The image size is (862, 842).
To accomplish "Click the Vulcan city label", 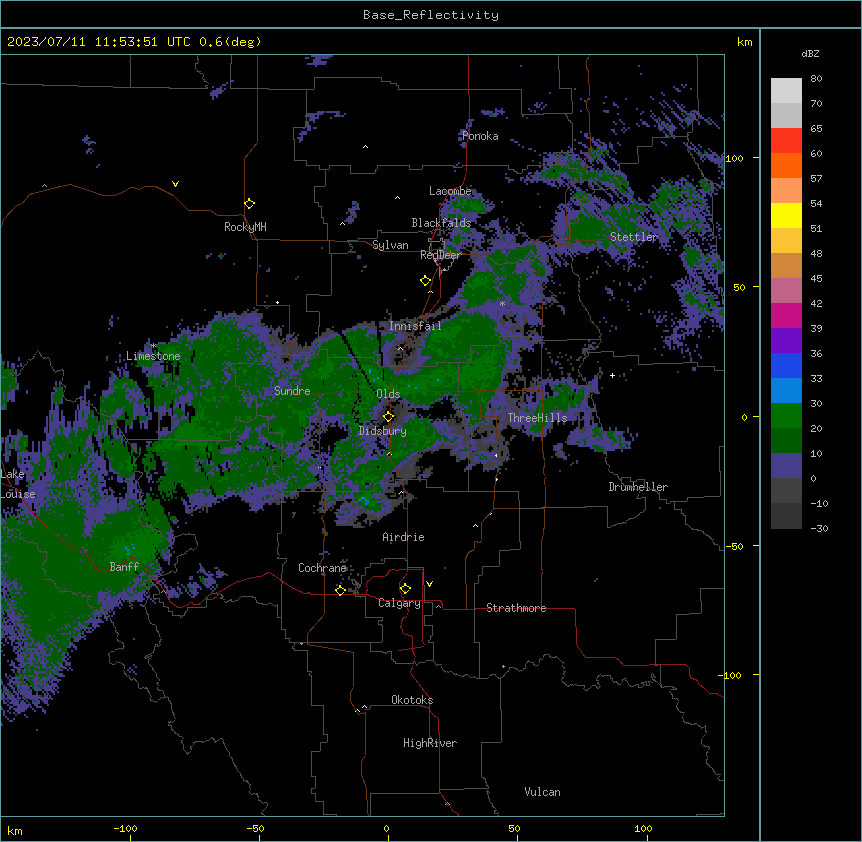I will pyautogui.click(x=543, y=792).
